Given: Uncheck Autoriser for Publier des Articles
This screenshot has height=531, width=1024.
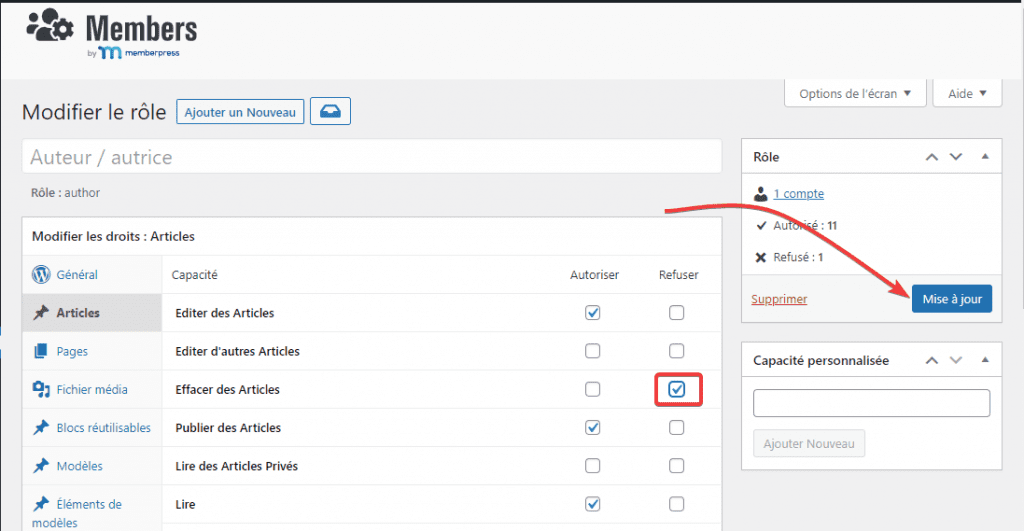Looking at the screenshot, I should [x=592, y=427].
